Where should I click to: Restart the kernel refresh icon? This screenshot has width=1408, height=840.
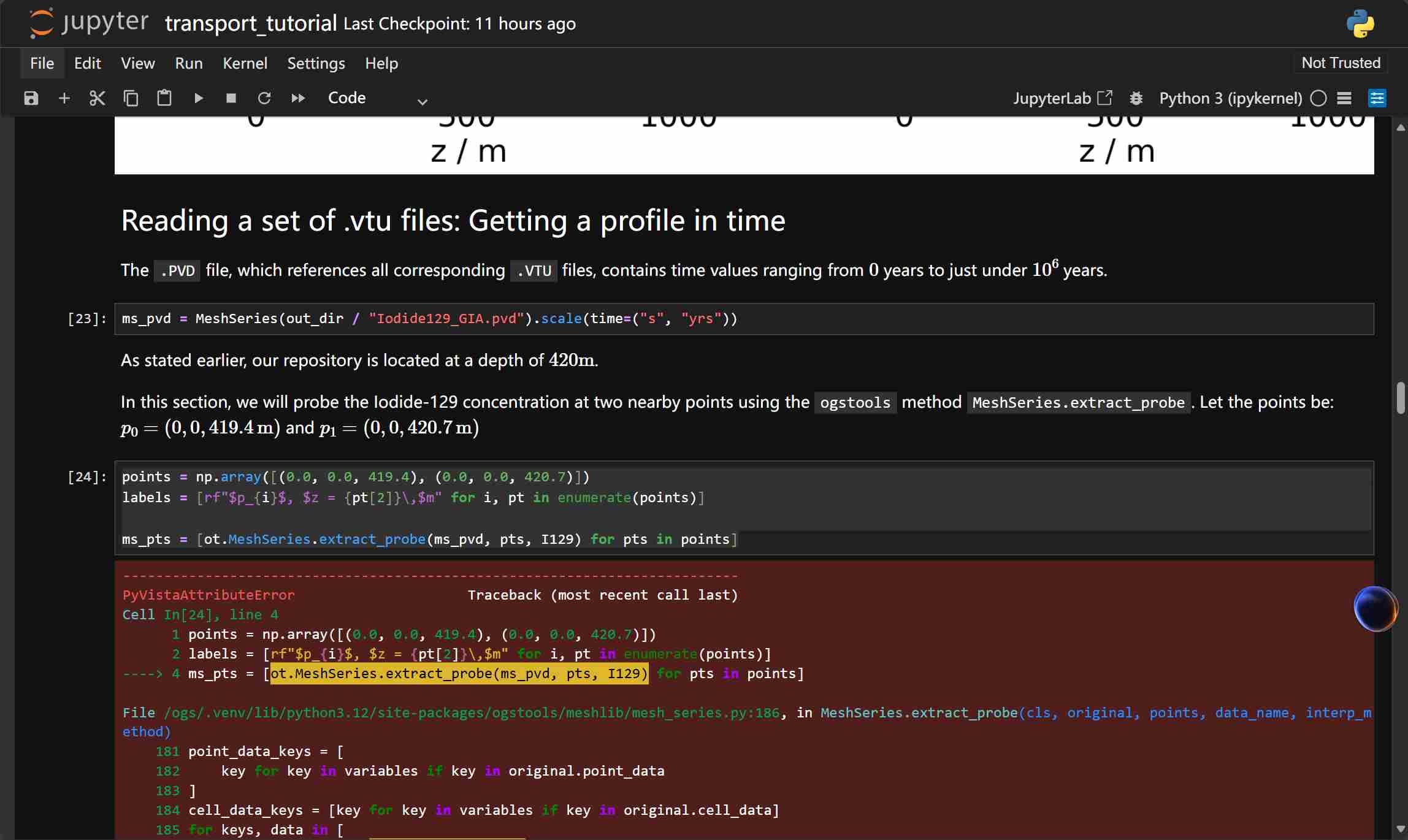click(x=264, y=98)
